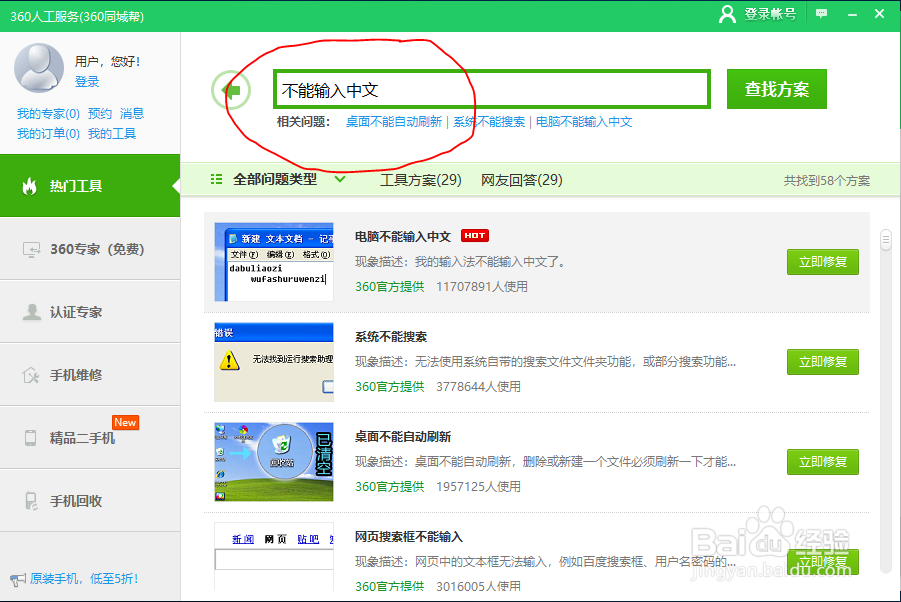The width and height of the screenshot is (901, 602).
Task: Click 1957125人使用 usage count
Action: point(478,486)
